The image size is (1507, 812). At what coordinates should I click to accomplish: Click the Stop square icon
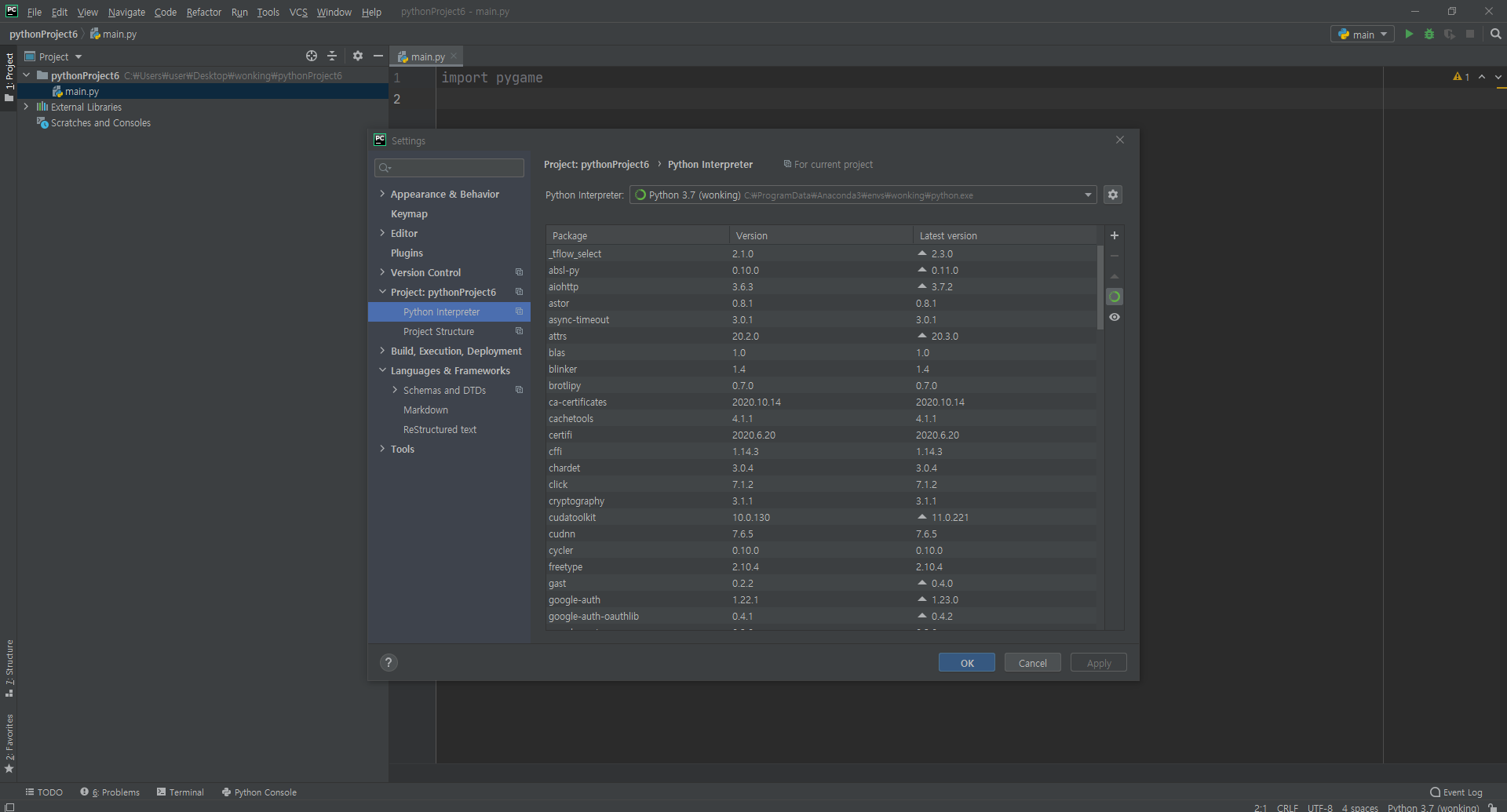(x=1470, y=34)
